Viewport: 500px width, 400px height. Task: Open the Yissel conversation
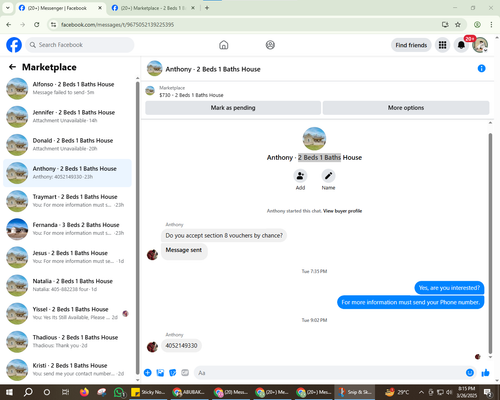[x=67, y=313]
